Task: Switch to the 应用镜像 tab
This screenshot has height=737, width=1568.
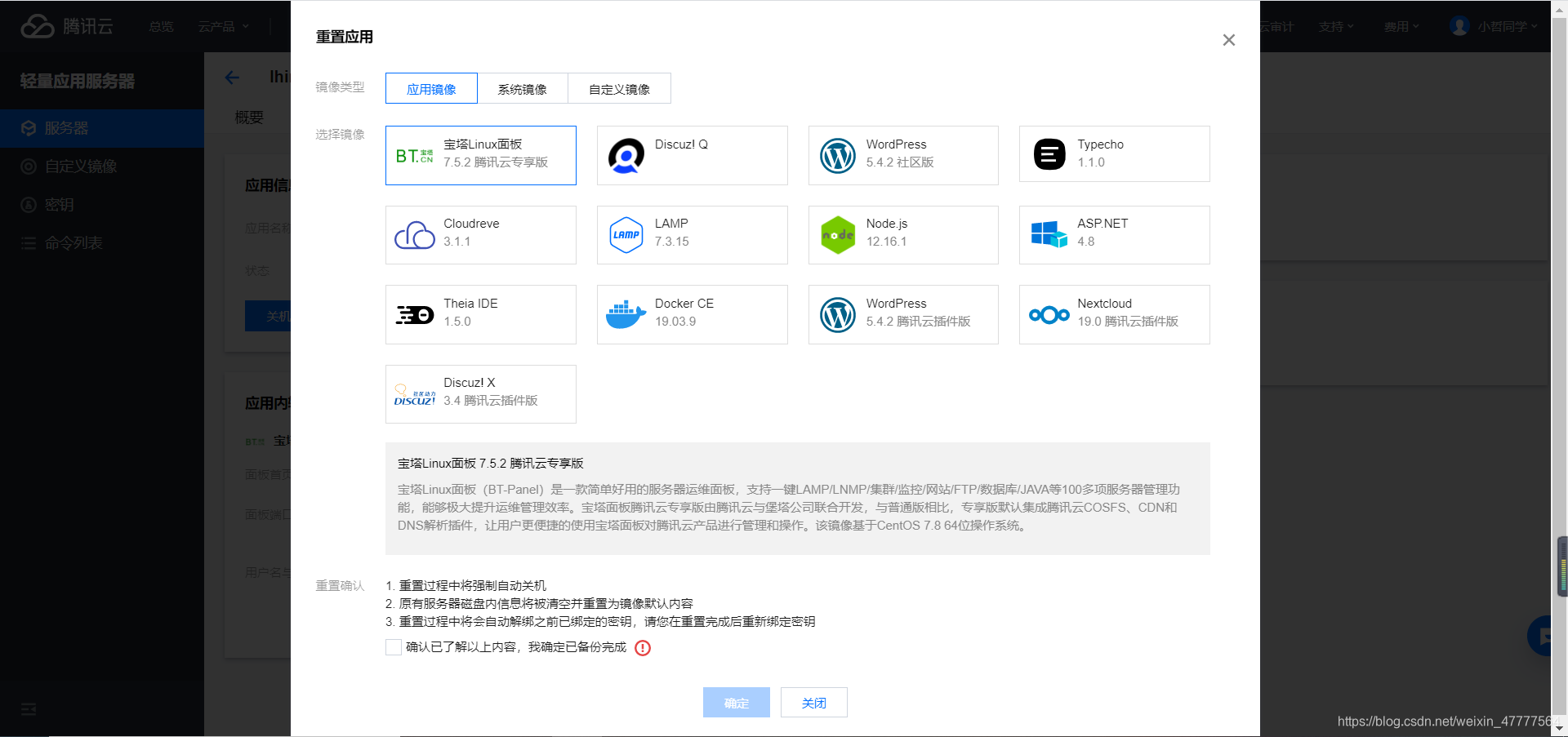Action: [431, 88]
